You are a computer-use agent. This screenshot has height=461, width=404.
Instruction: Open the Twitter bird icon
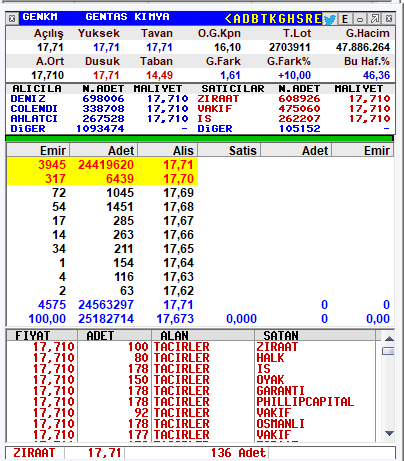click(330, 19)
